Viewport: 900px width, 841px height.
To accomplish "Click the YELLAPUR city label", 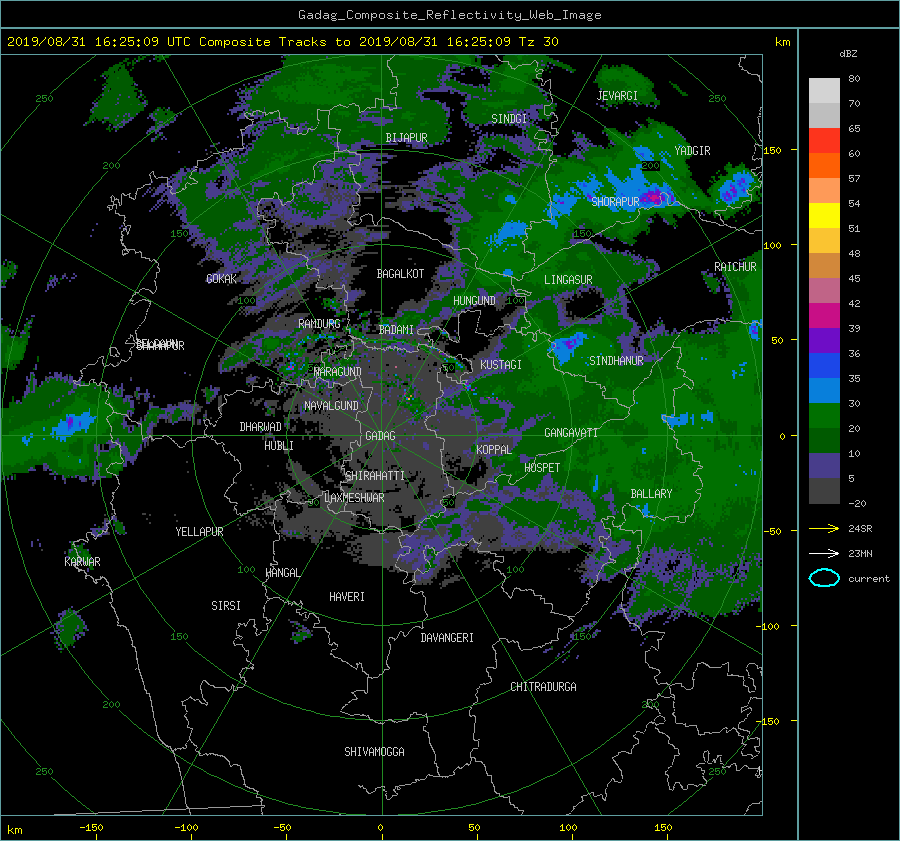I will tap(199, 532).
